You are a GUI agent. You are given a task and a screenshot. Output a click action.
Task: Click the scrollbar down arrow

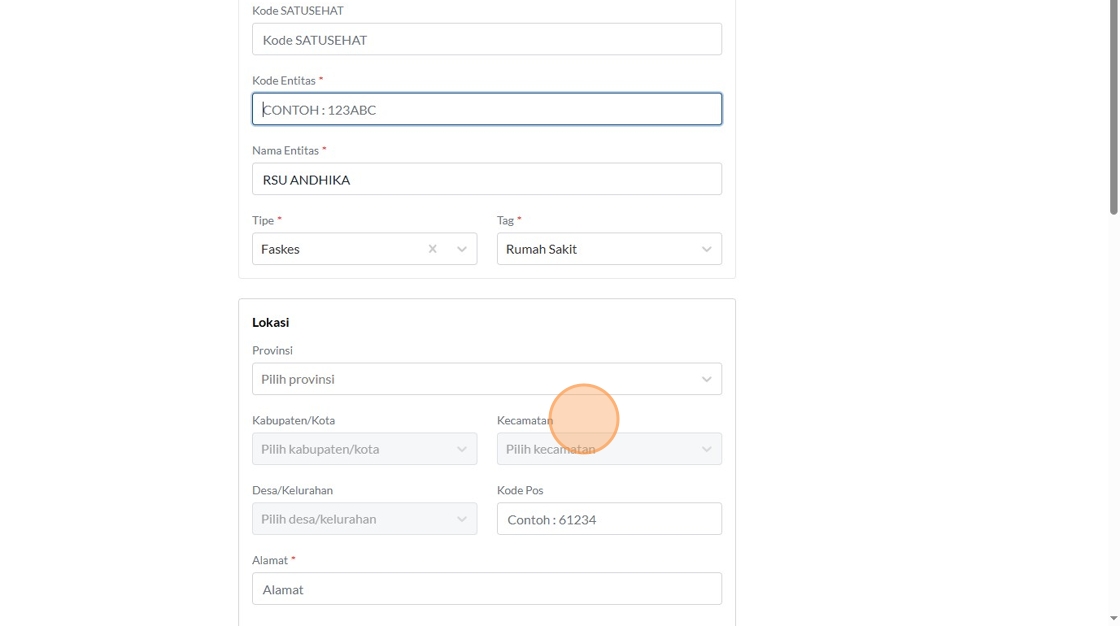click(1113, 618)
